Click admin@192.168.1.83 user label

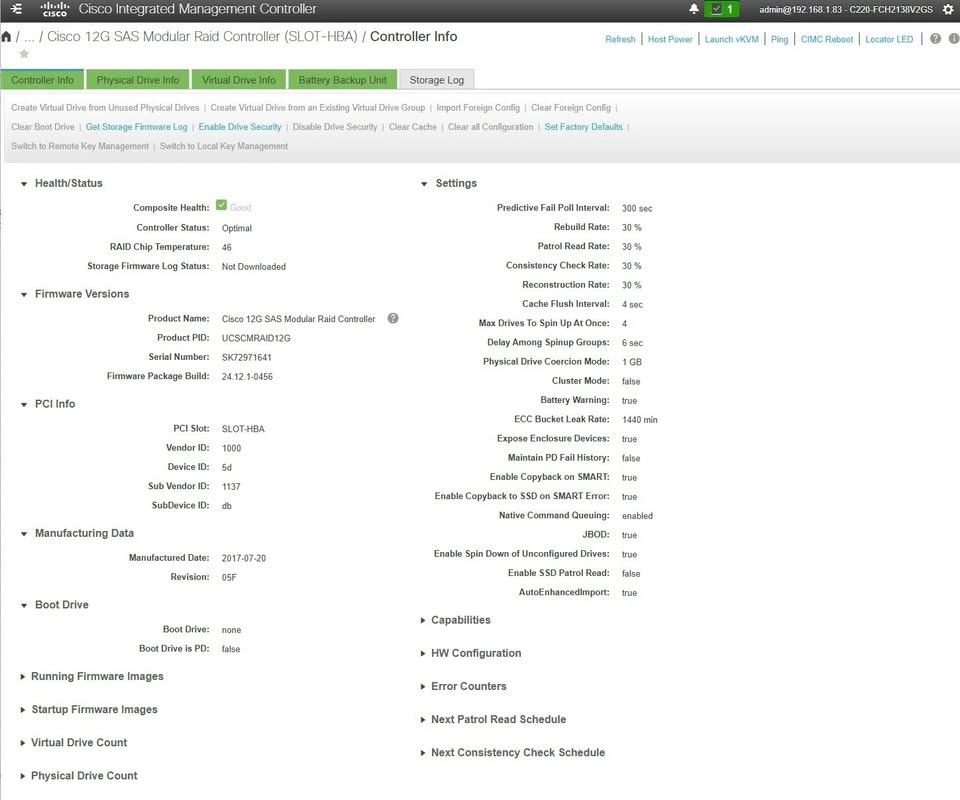click(846, 9)
